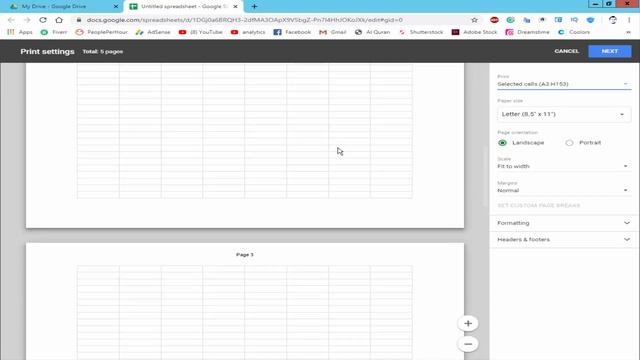Go to browser home icon
Screen dimensions: 640x360
[59, 20]
